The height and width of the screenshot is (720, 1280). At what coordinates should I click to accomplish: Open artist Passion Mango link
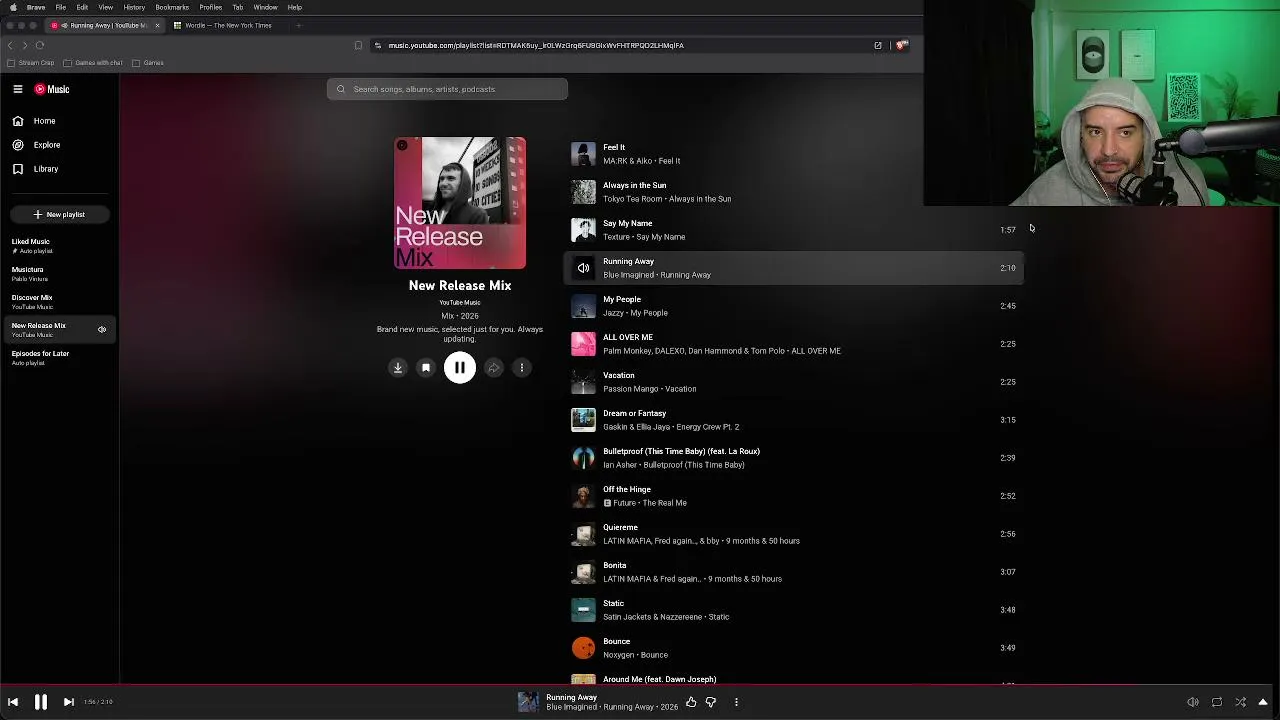tap(631, 389)
